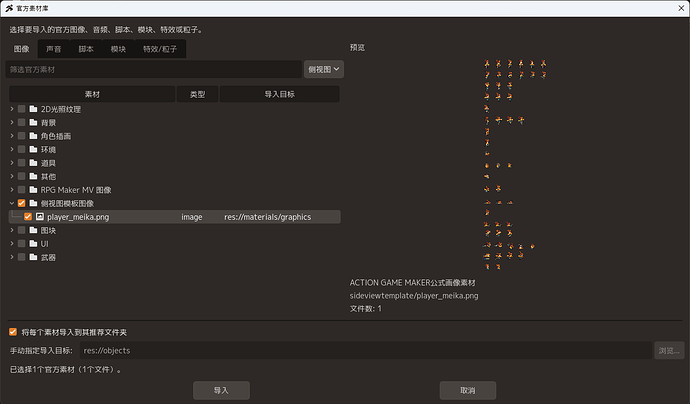Screen dimensions: 690x404
Task: Expand the 背景 tree node
Action: (x=12, y=122)
